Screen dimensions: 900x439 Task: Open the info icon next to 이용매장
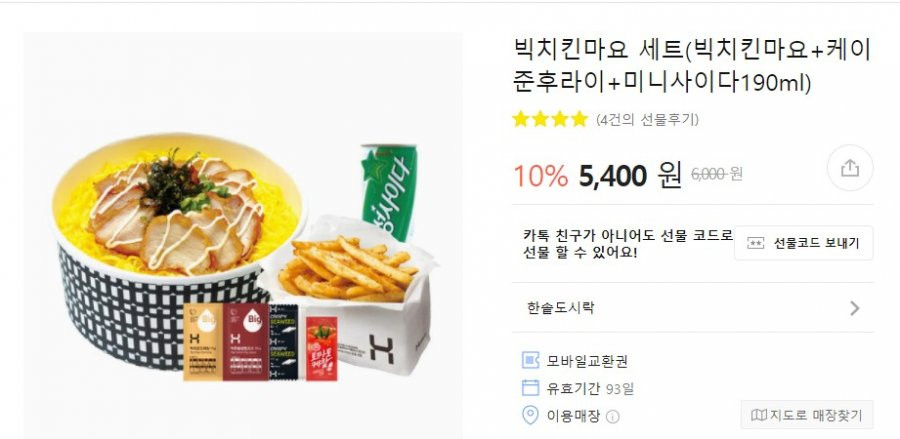coord(612,417)
